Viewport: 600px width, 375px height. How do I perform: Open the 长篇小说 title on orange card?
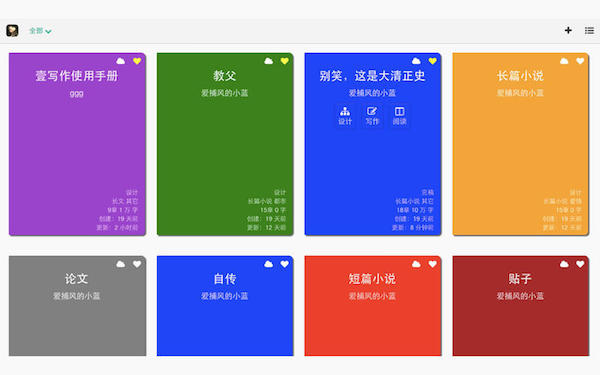coord(520,76)
